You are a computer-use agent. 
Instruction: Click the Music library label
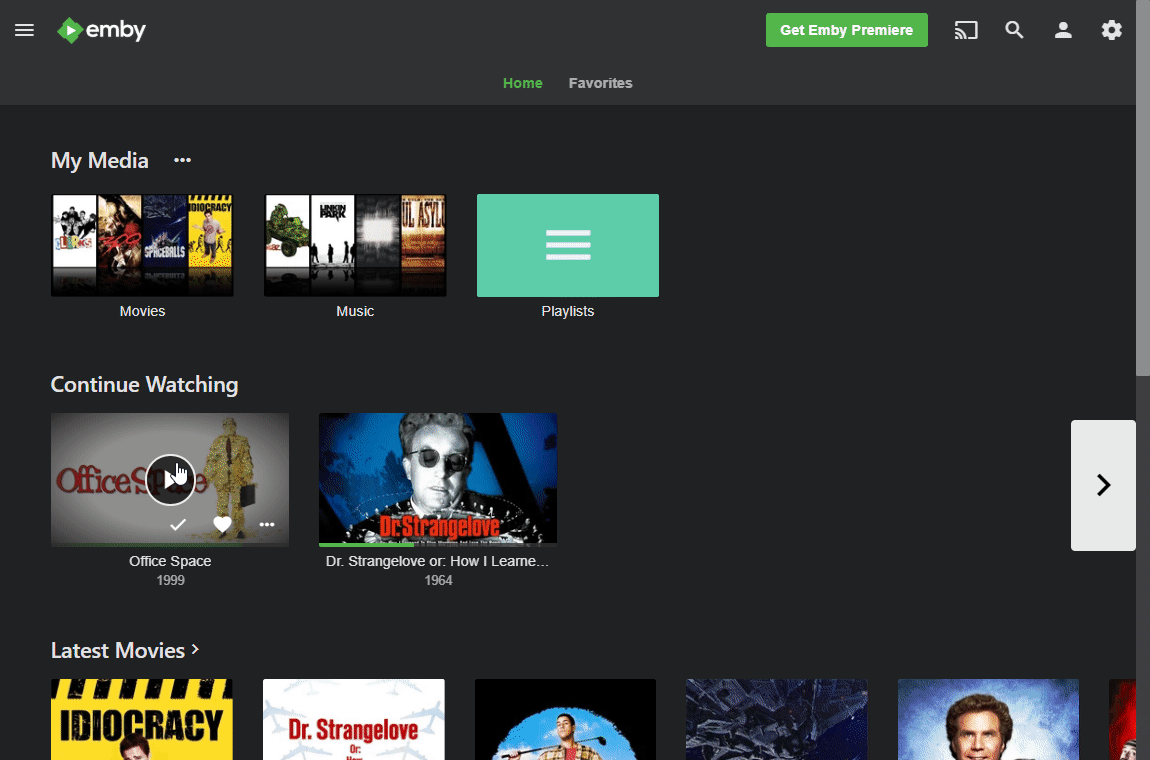tap(355, 311)
